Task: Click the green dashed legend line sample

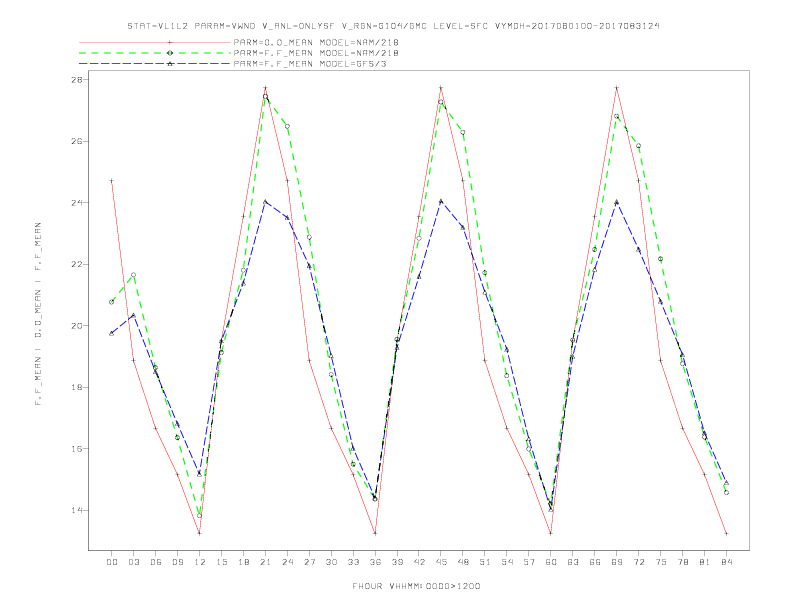Action: click(x=155, y=53)
